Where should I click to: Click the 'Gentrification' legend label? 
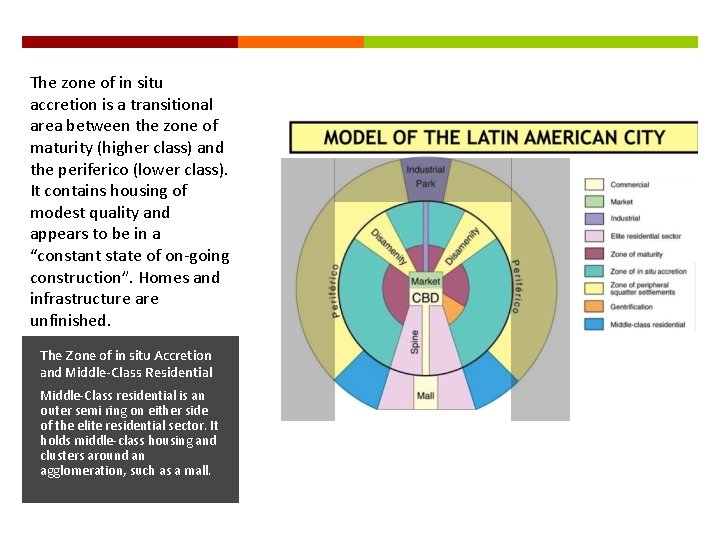click(631, 306)
